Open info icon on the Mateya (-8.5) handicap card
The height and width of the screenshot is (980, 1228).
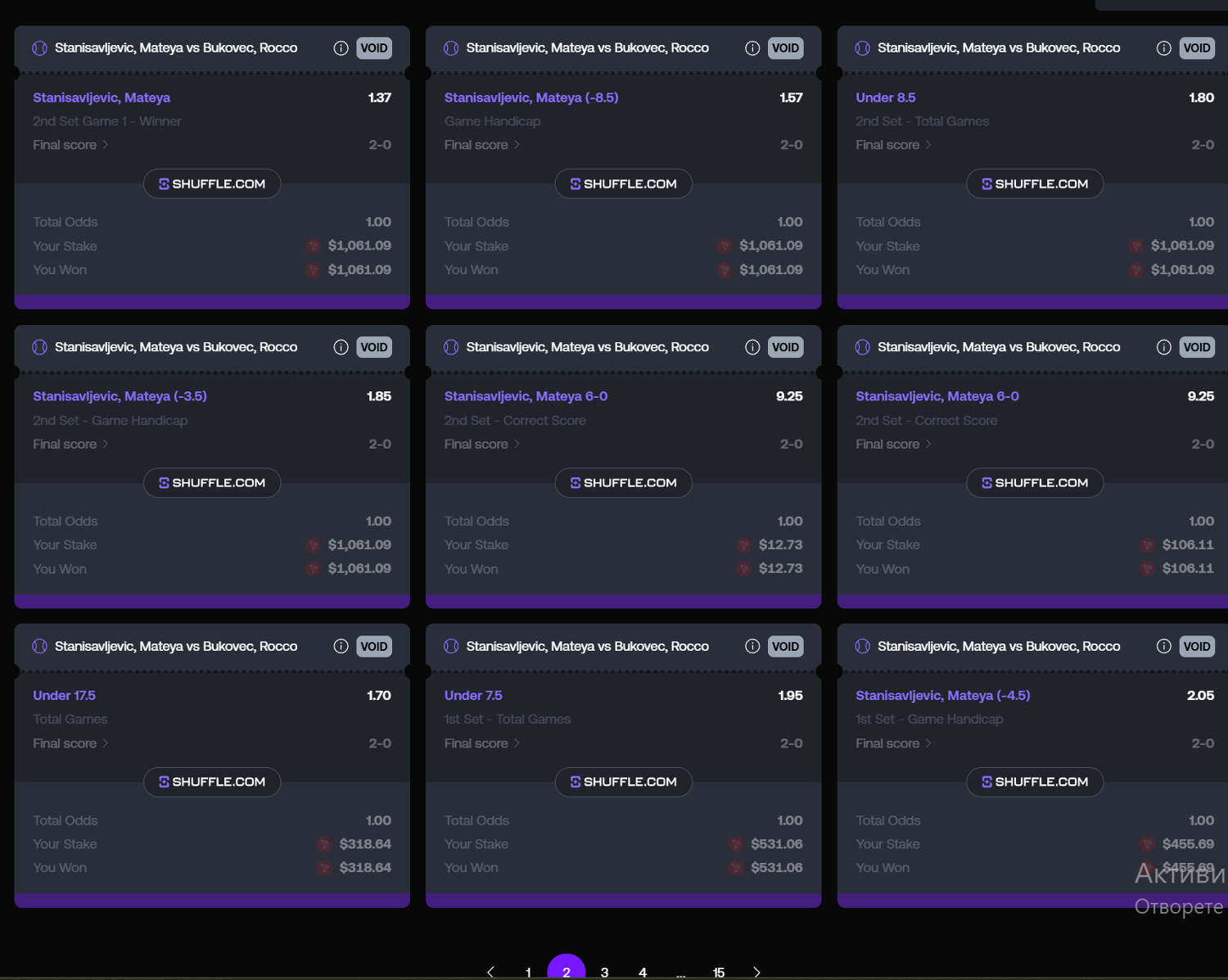pyautogui.click(x=752, y=48)
